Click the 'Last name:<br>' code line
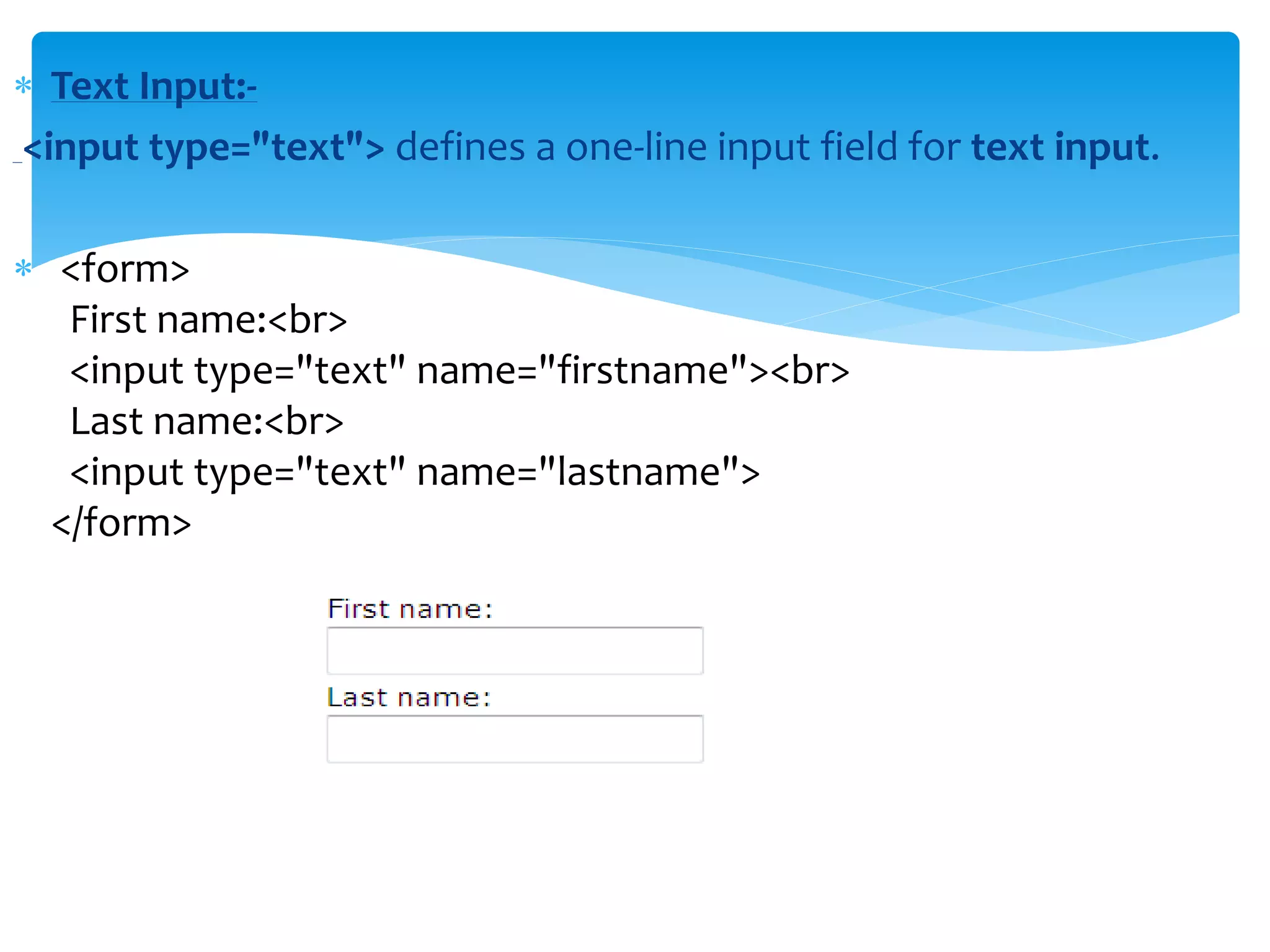Screen dimensions: 1270x952 click(x=207, y=421)
